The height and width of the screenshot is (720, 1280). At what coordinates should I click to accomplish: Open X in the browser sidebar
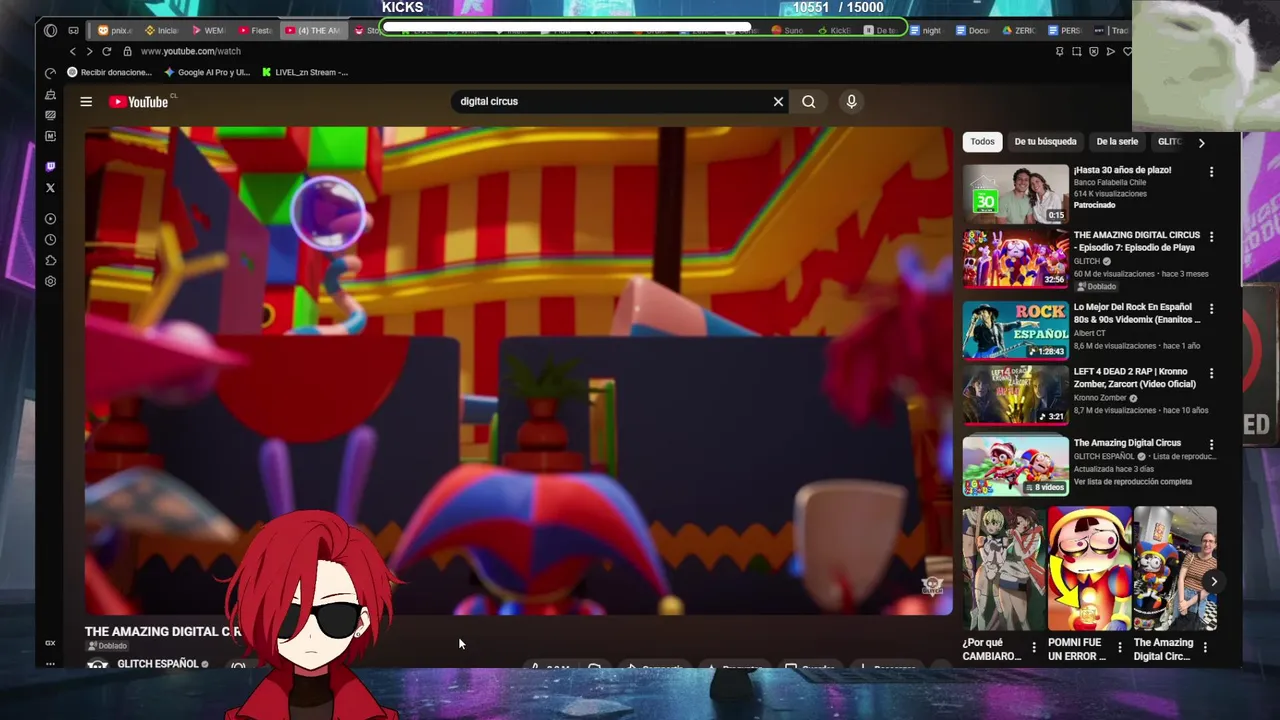coord(50,187)
